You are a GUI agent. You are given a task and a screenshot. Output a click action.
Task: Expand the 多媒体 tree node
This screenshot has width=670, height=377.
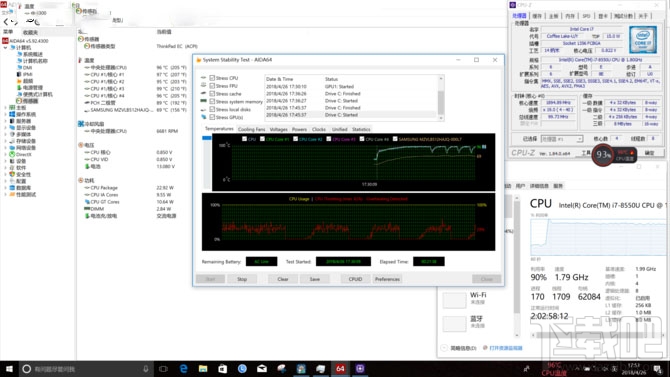point(5,134)
